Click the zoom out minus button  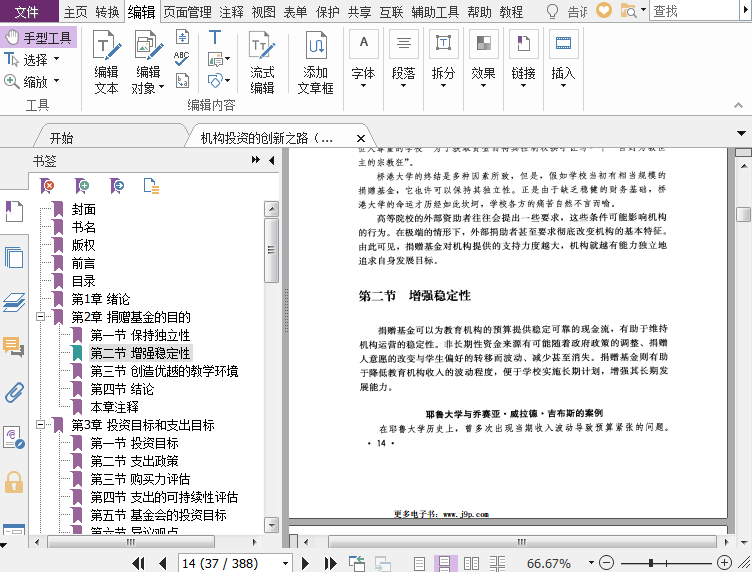(x=607, y=563)
